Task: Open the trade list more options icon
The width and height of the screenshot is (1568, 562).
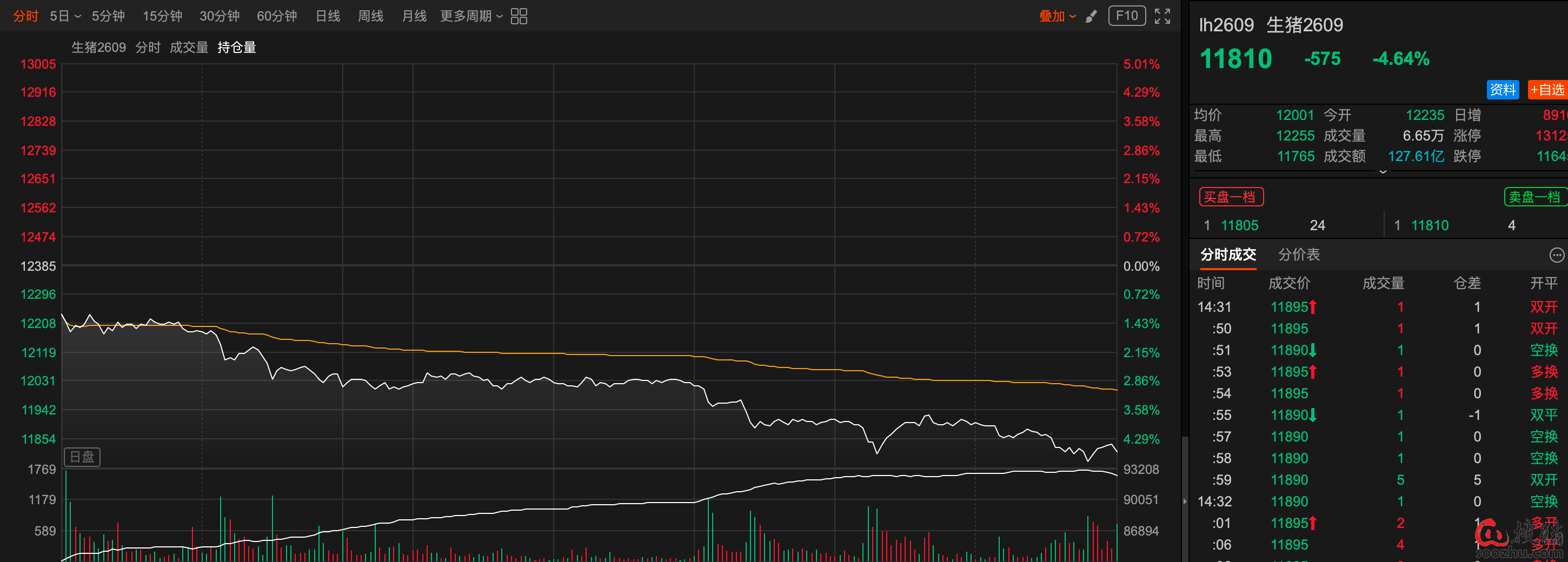Action: pos(1556,255)
